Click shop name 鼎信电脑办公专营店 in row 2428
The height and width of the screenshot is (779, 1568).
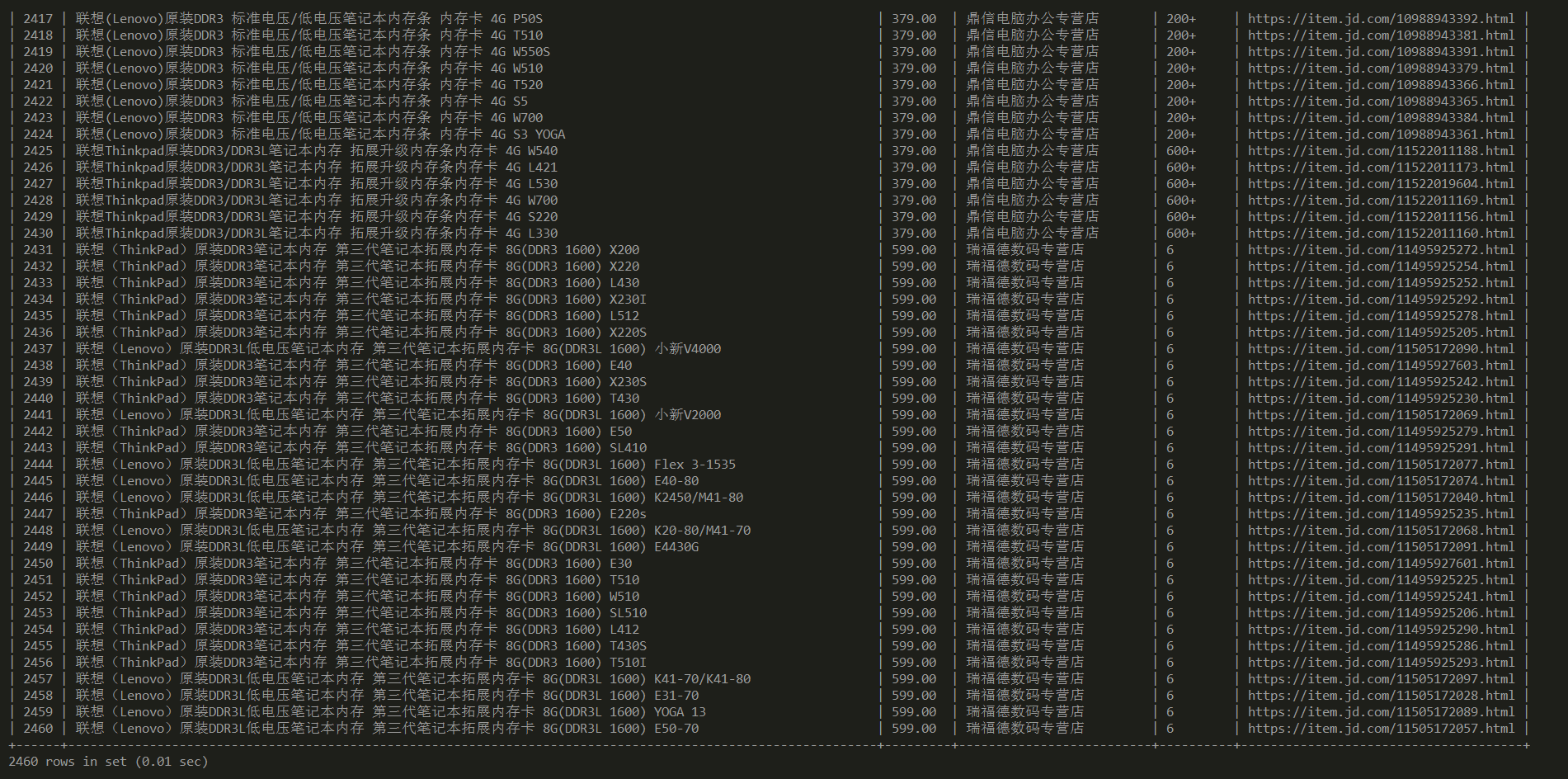point(1032,200)
